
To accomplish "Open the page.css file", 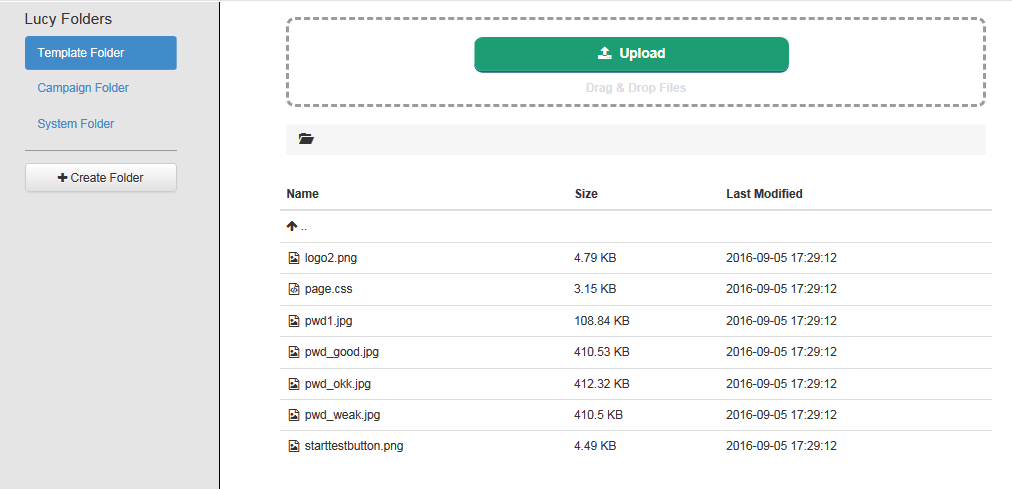I will 329,289.
